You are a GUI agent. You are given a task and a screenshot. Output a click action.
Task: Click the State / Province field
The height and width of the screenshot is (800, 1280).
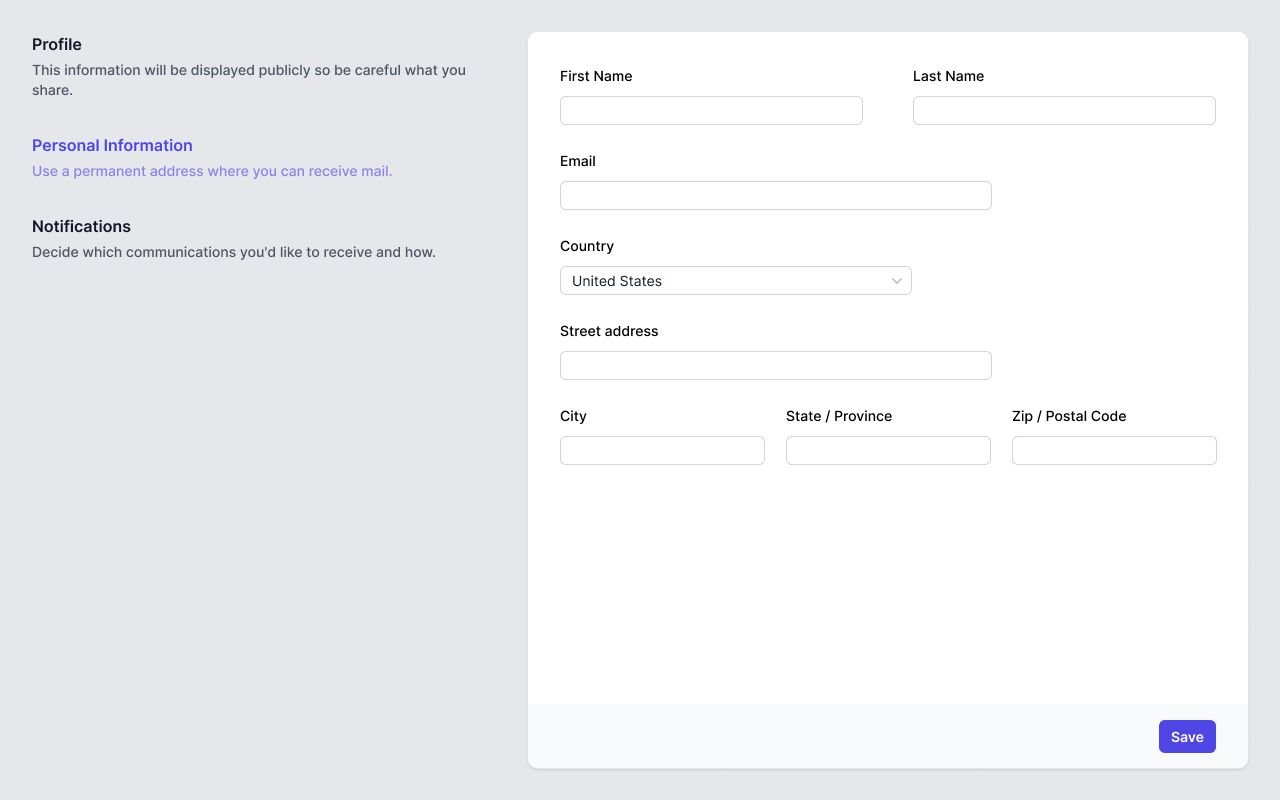(x=888, y=450)
